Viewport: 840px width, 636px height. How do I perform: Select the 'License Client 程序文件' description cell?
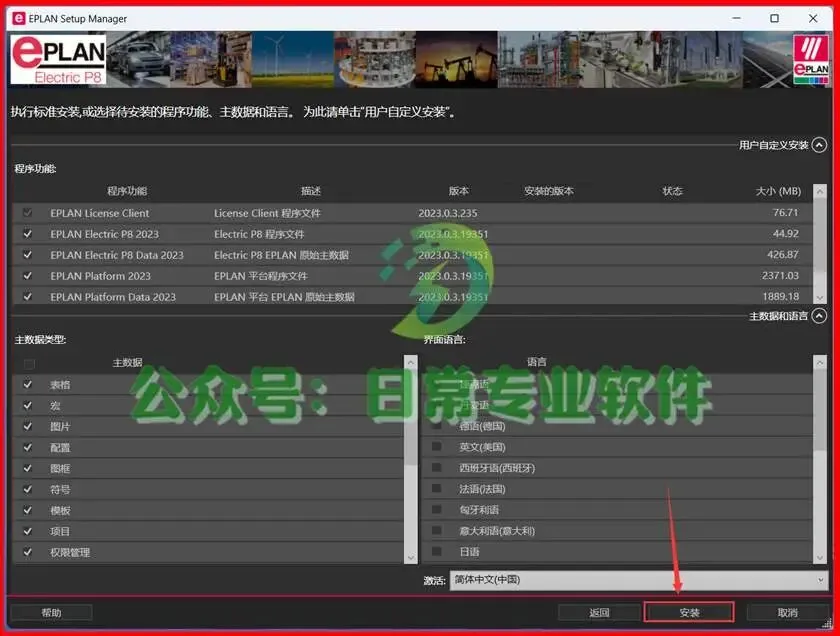(267, 213)
